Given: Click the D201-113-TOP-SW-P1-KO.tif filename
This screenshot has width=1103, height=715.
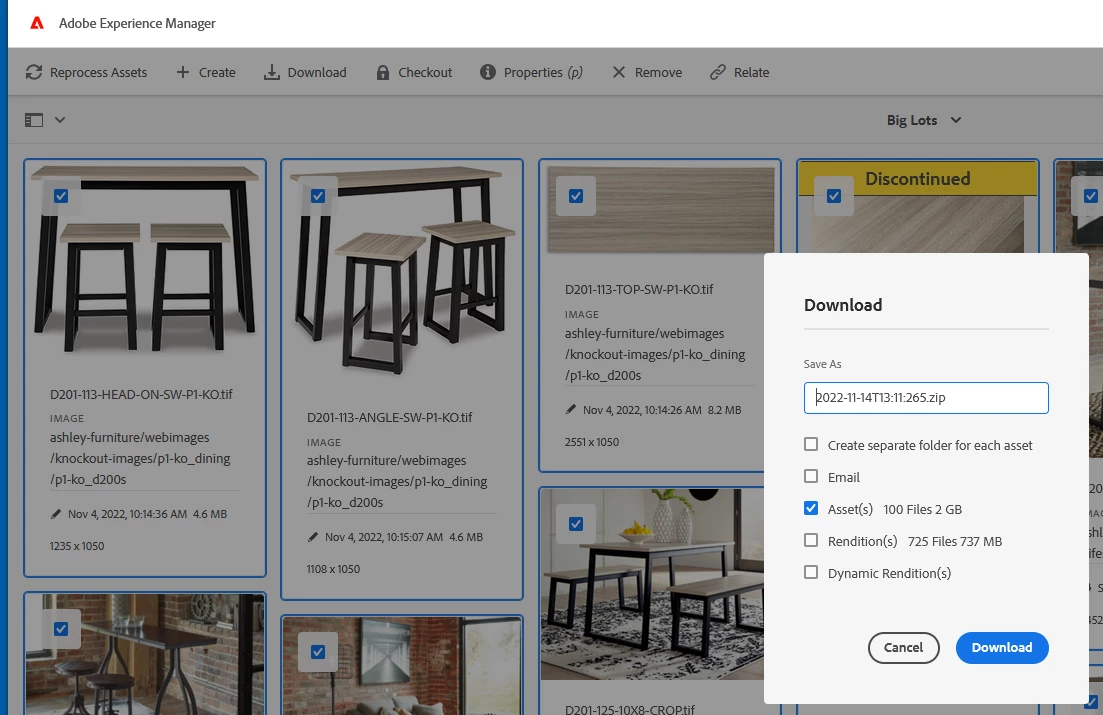Looking at the screenshot, I should (639, 289).
